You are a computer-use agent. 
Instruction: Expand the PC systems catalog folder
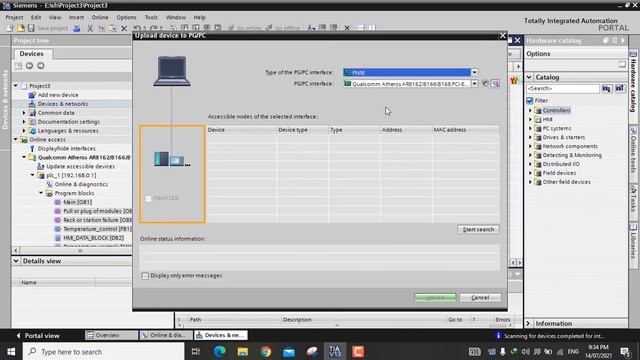click(x=530, y=129)
